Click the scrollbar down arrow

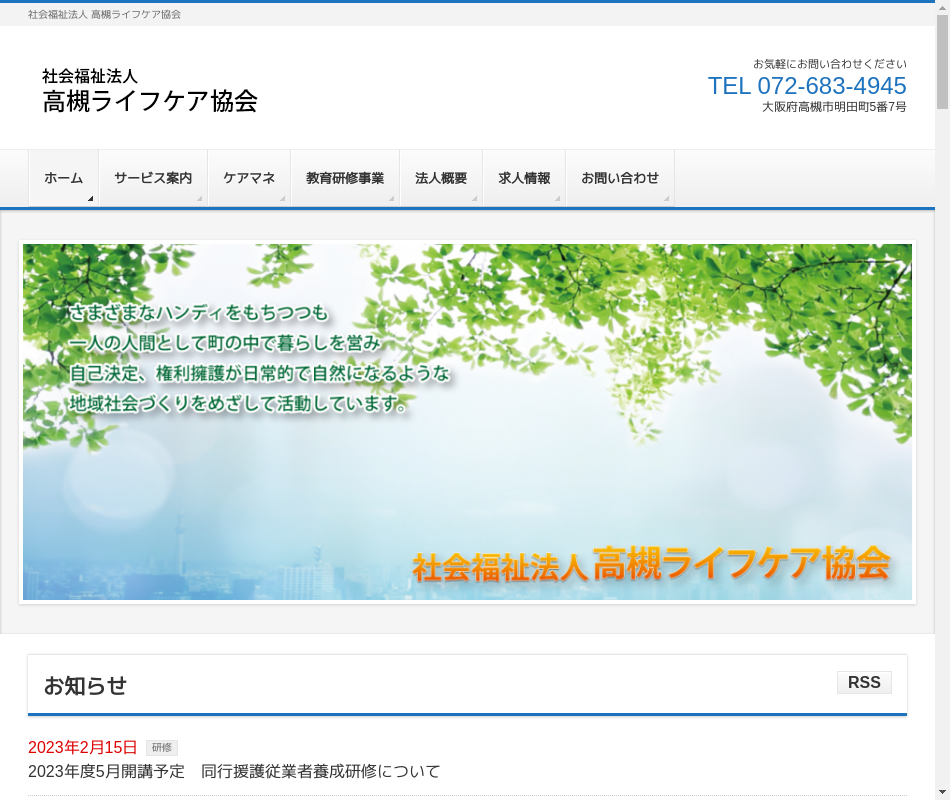coord(942,792)
